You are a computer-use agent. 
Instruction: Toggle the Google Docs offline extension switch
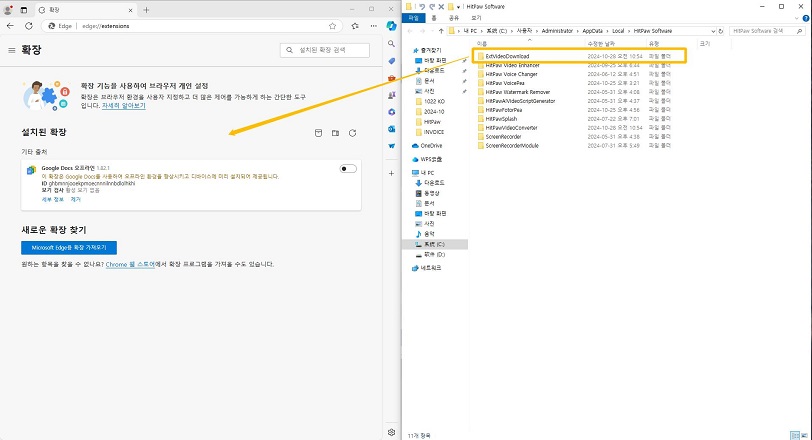point(348,169)
